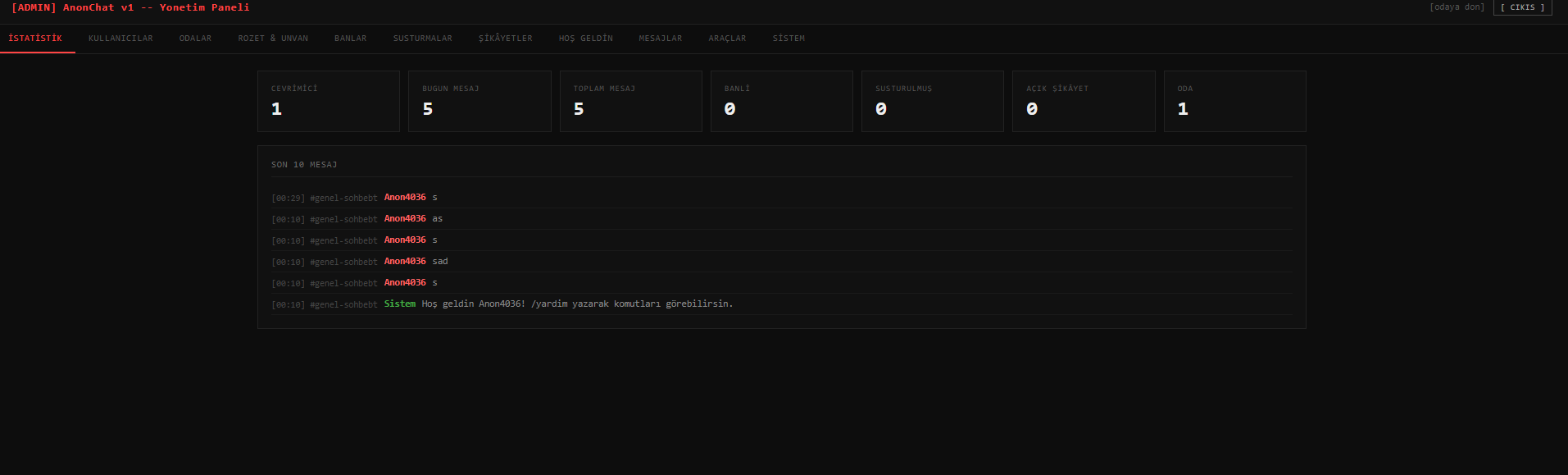
Task: Click the [odaya don] link
Action: pyautogui.click(x=1457, y=7)
